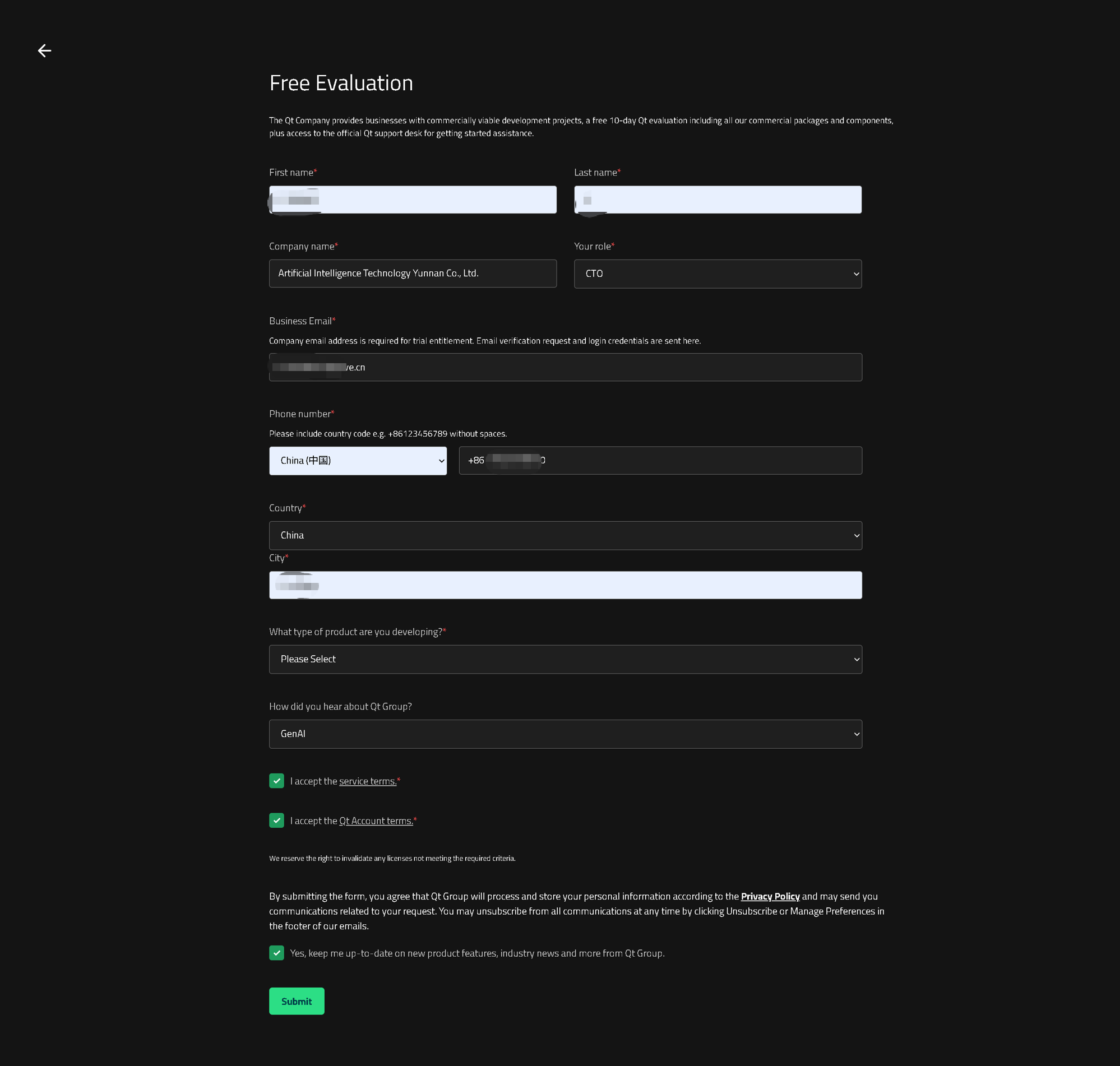
Task: Click the back arrow icon
Action: click(44, 50)
